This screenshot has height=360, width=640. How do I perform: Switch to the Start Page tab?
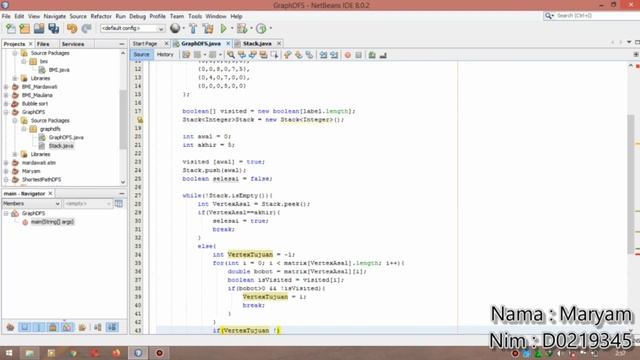[x=145, y=43]
